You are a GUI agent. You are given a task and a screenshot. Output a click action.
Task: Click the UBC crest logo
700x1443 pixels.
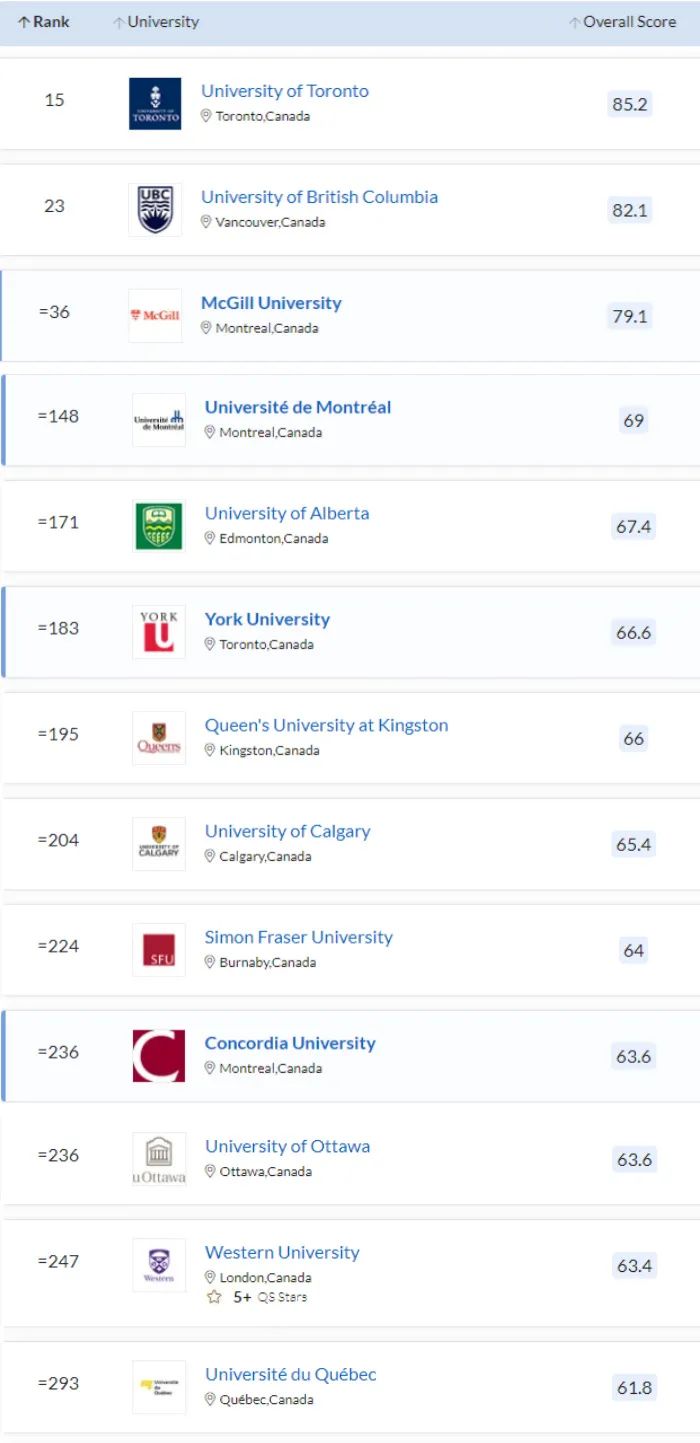click(x=155, y=209)
